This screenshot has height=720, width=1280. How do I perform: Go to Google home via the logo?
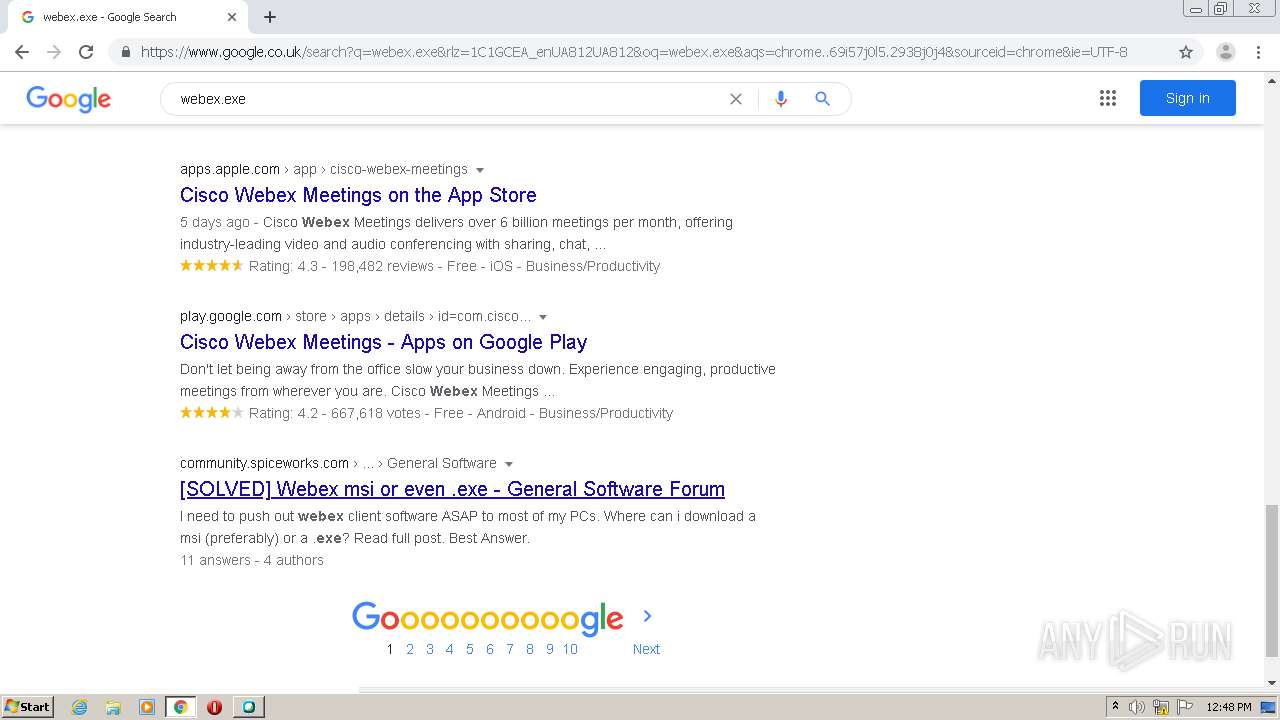68,98
